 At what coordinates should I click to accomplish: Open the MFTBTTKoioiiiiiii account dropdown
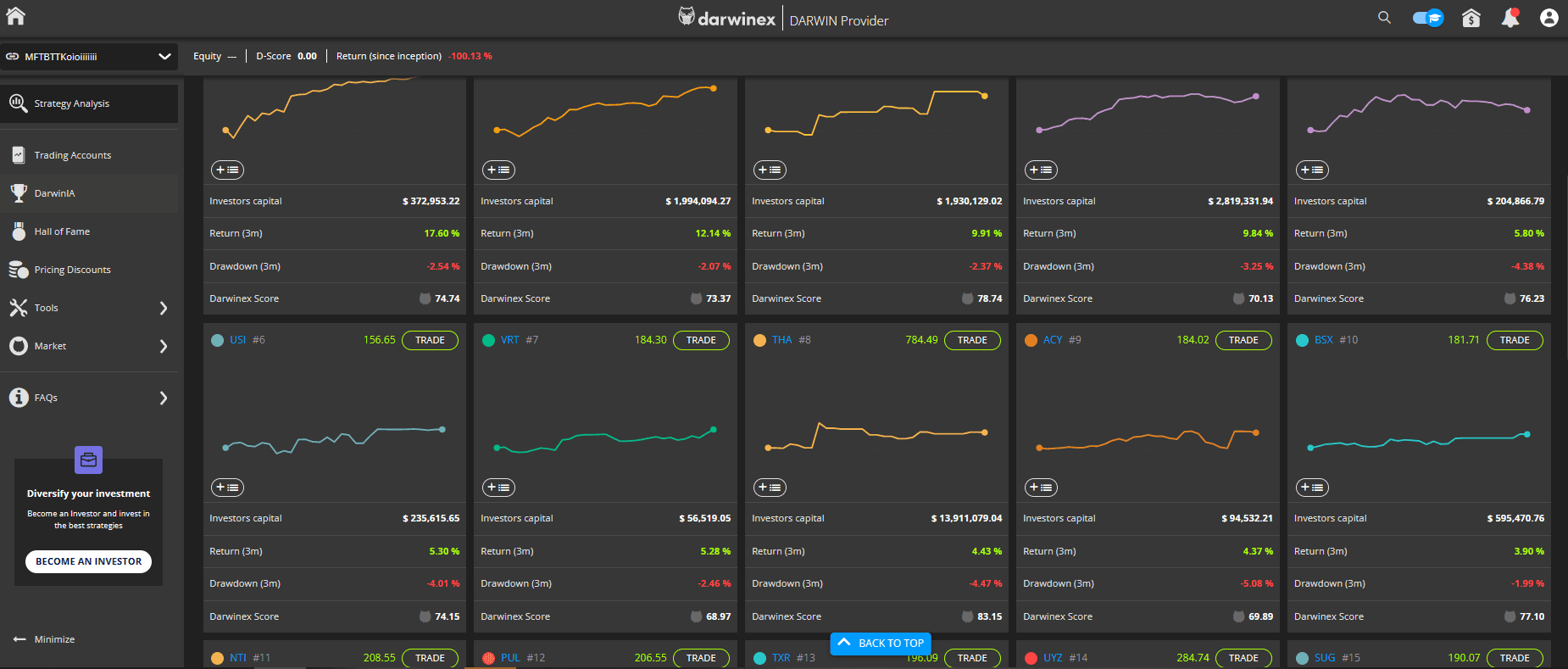(89, 57)
